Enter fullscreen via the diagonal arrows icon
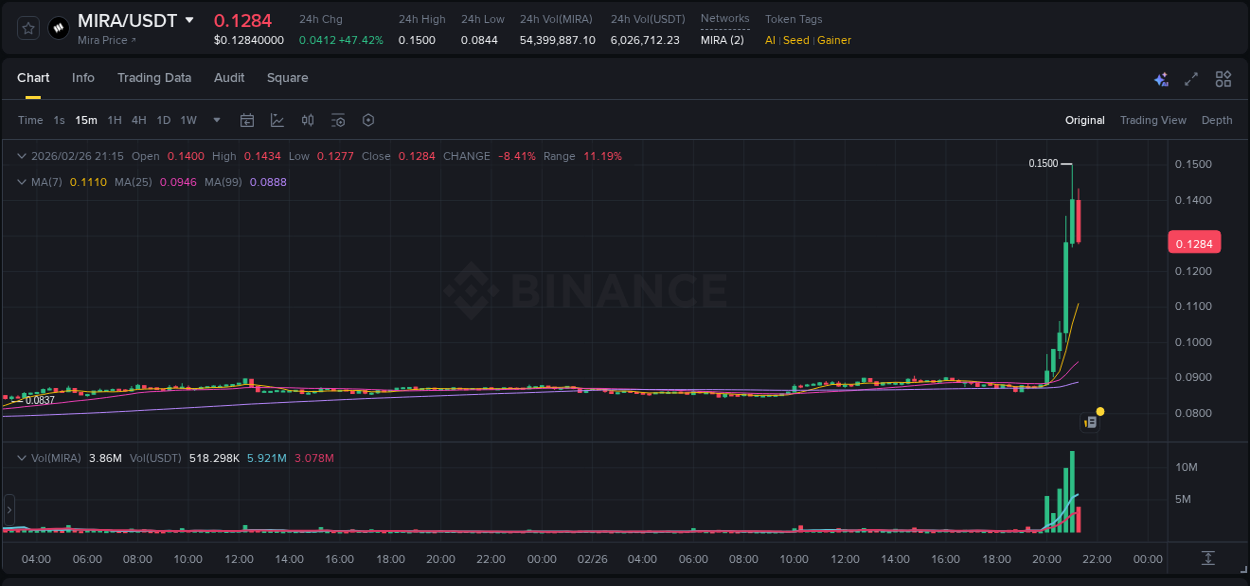1250x586 pixels. coord(1190,78)
